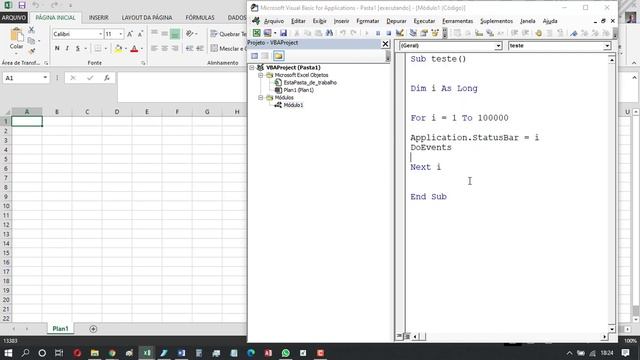Click View Code icon in Project panel
Image resolution: width=640 pixels, height=360 pixels.
click(x=254, y=56)
